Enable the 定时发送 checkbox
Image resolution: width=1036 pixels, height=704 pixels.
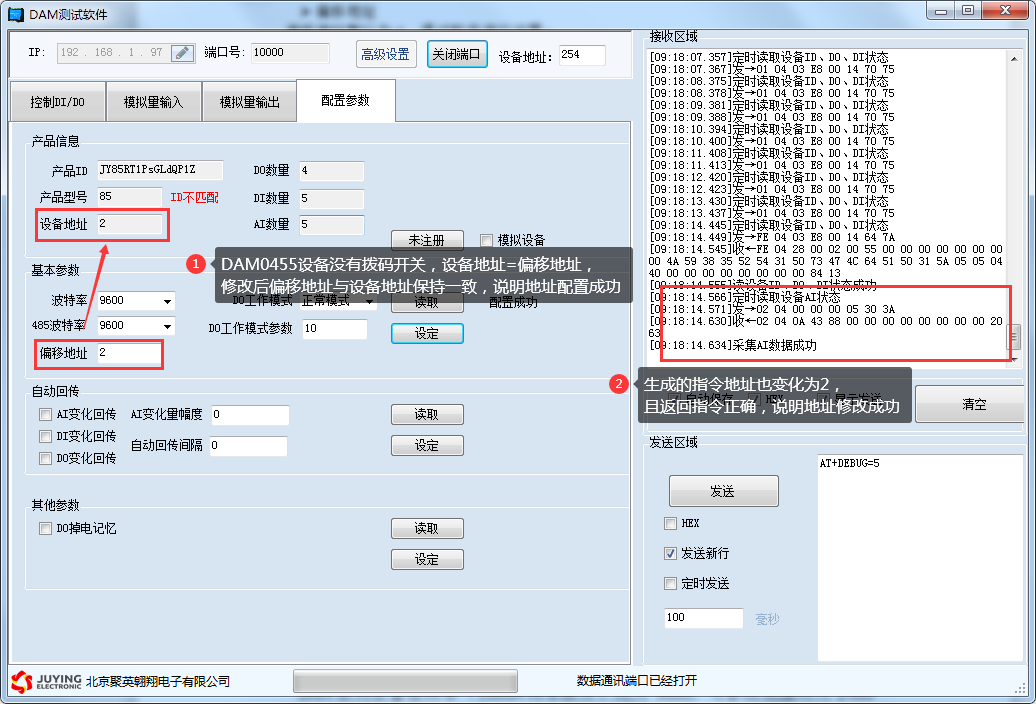click(671, 583)
